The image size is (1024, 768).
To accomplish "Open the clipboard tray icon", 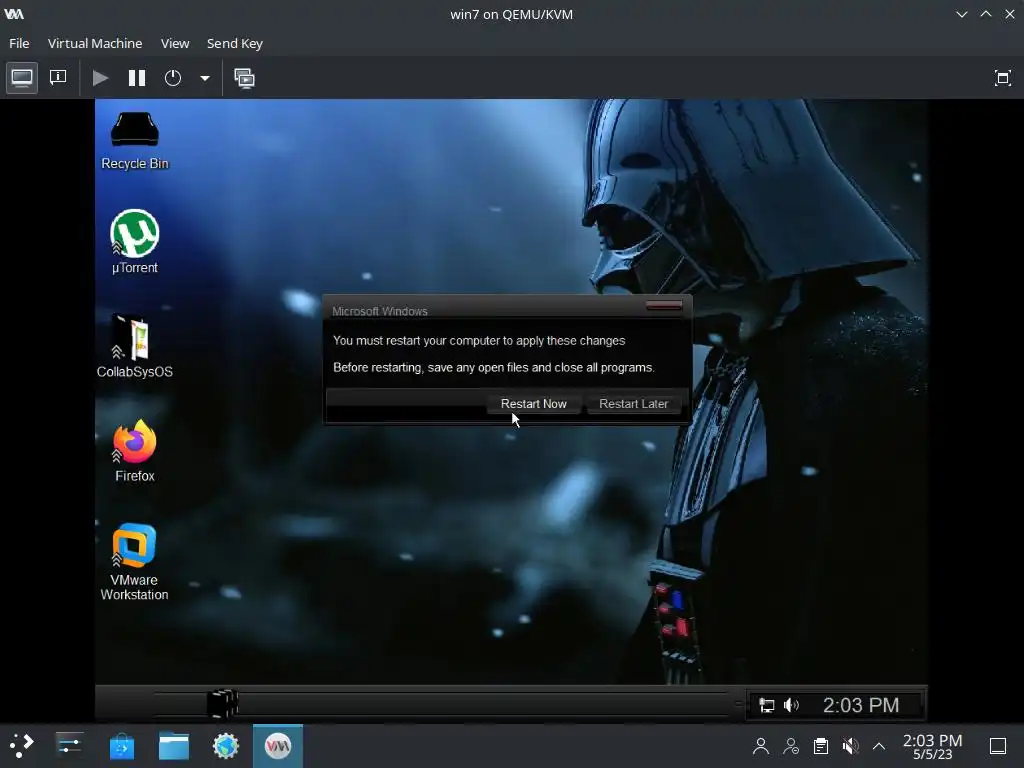I will click(x=821, y=746).
